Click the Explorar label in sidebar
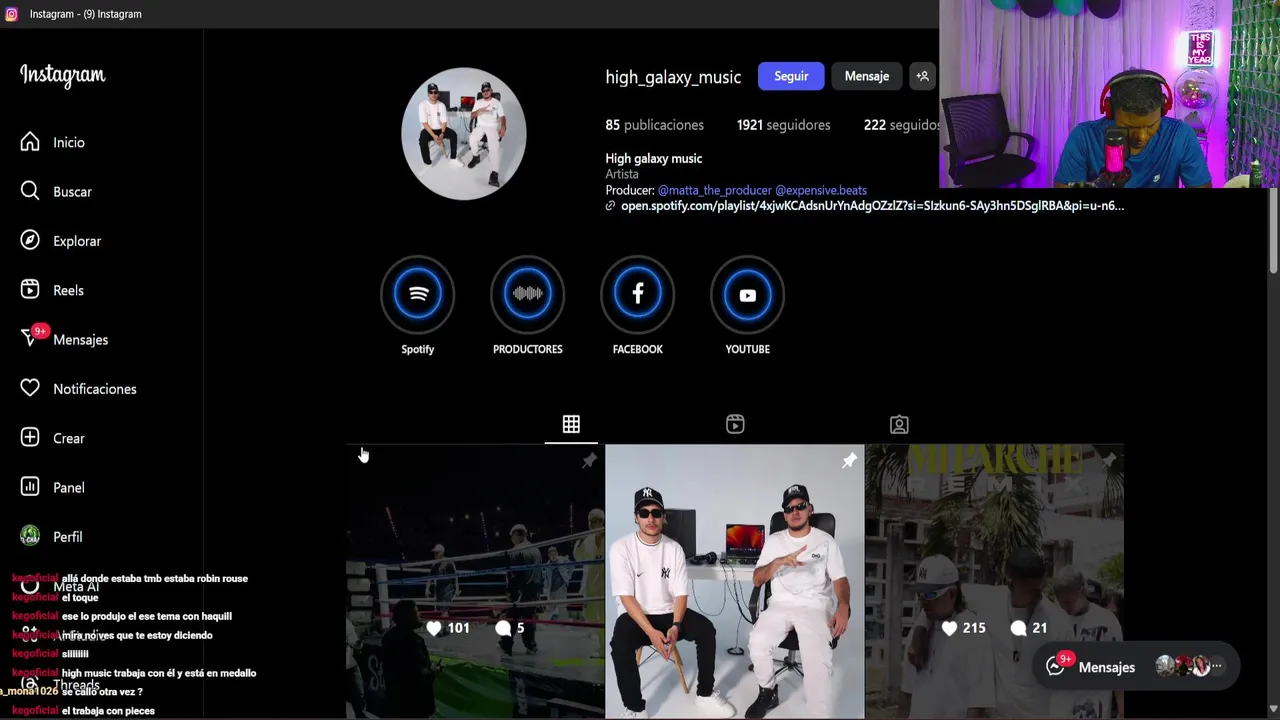1280x720 pixels. pyautogui.click(x=77, y=241)
